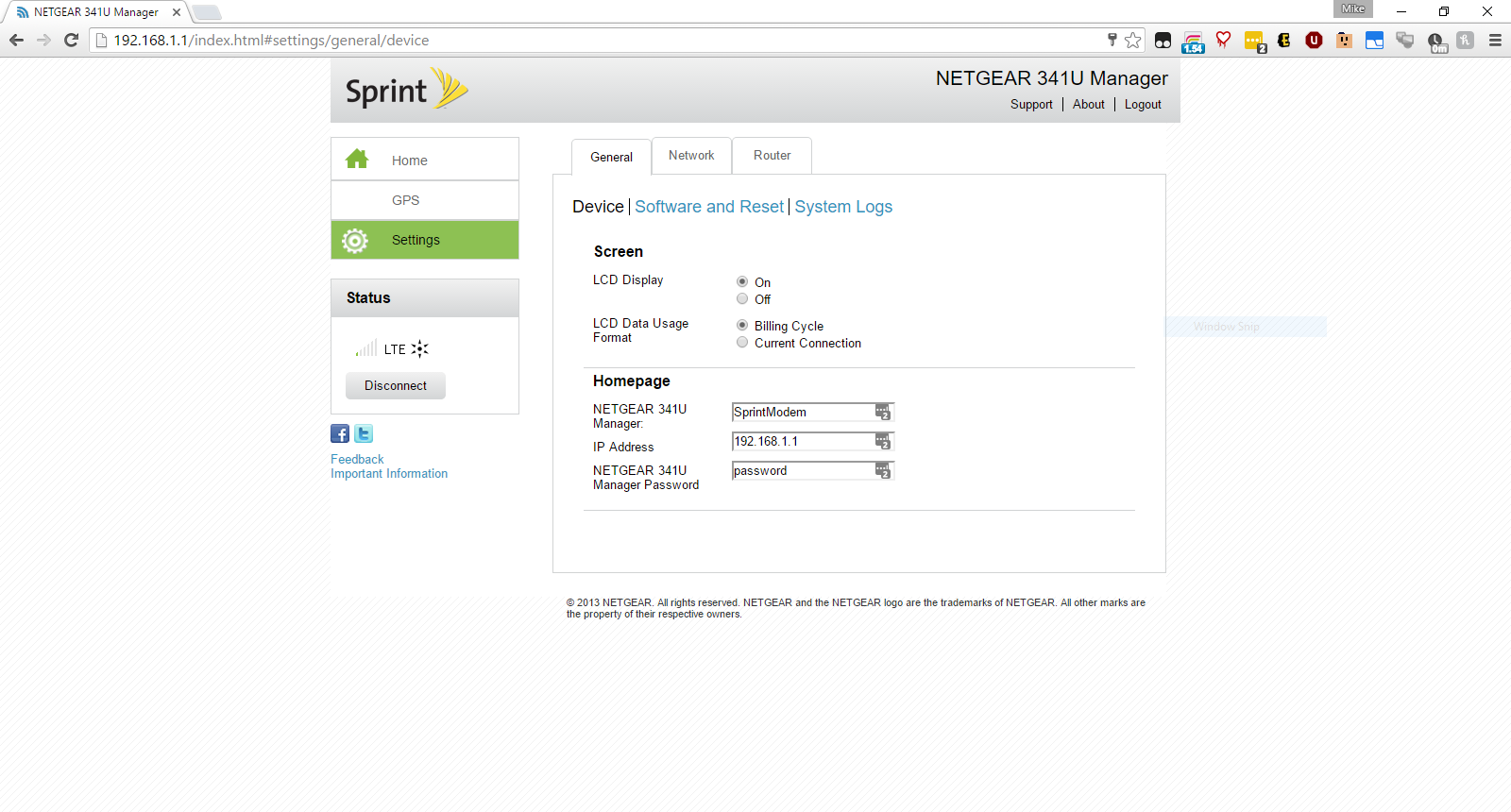Click the NETGEAR 341U Manager page title
The height and width of the screenshot is (812, 1511).
pos(1052,78)
